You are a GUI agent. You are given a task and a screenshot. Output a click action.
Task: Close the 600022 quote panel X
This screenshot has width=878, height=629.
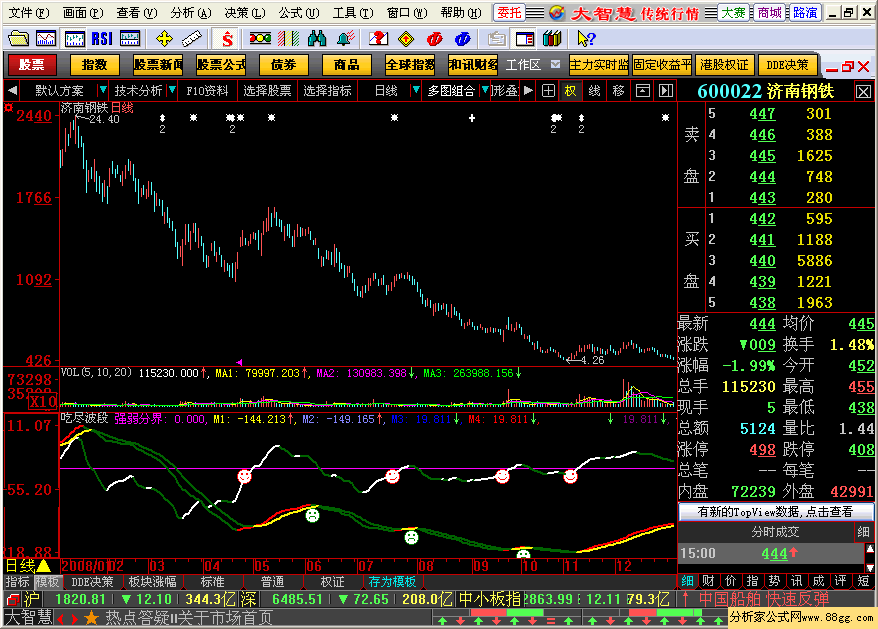pos(863,92)
